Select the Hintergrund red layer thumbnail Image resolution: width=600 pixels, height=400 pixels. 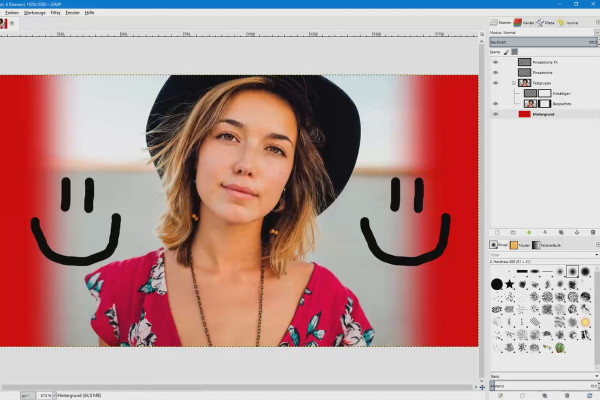(524, 114)
